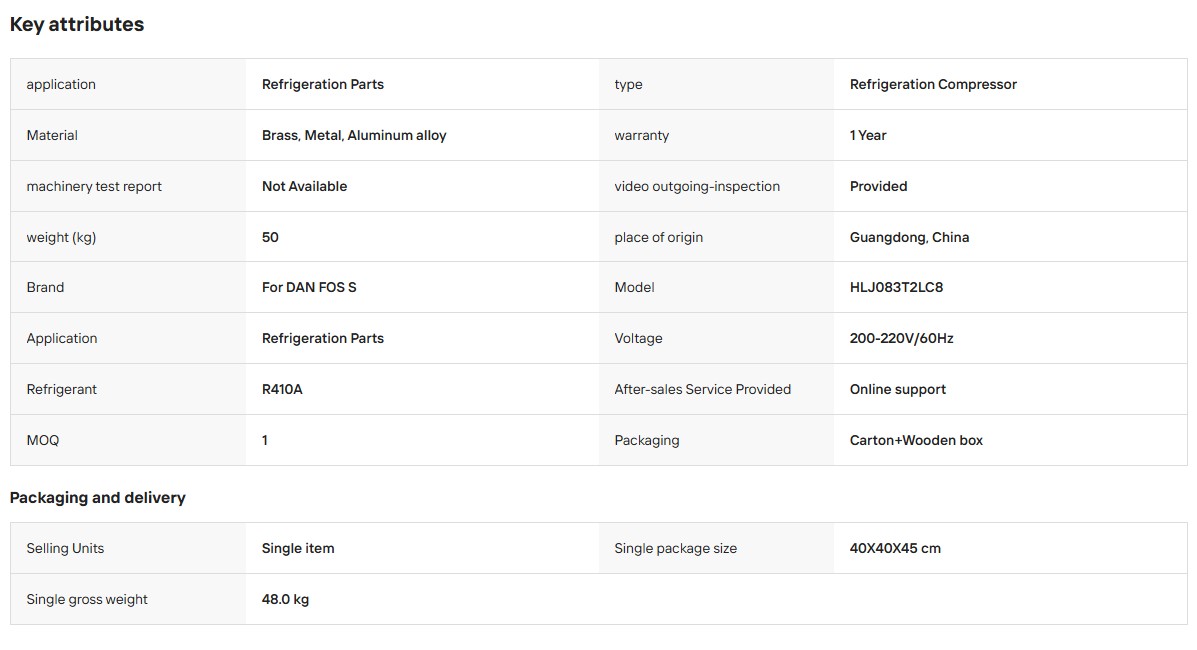Select the Not Available value
This screenshot has width=1197, height=650.
(304, 186)
